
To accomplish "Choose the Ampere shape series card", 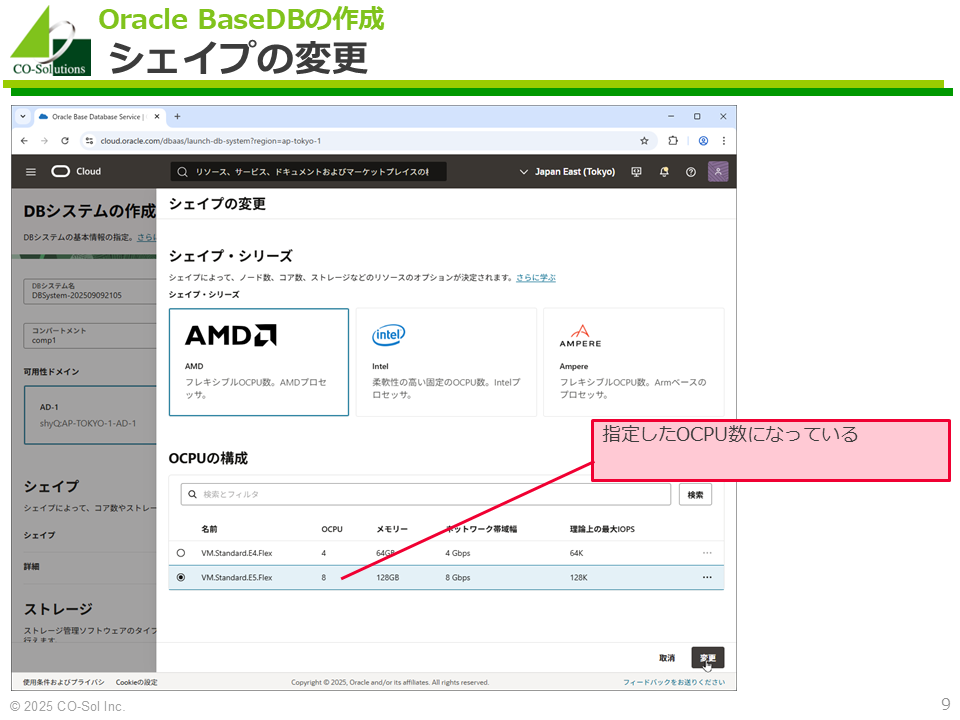I will pos(634,362).
